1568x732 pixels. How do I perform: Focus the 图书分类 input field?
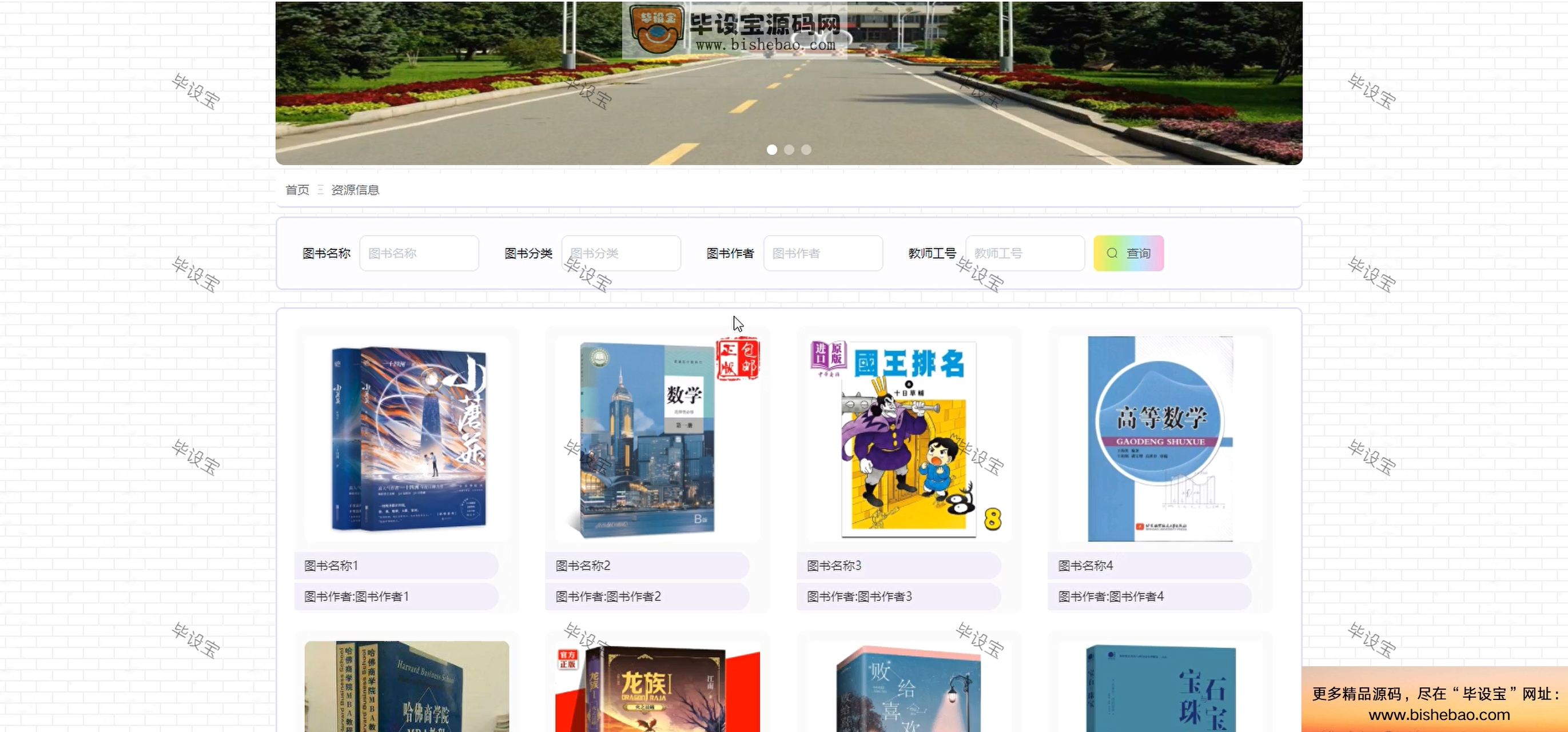pos(621,253)
